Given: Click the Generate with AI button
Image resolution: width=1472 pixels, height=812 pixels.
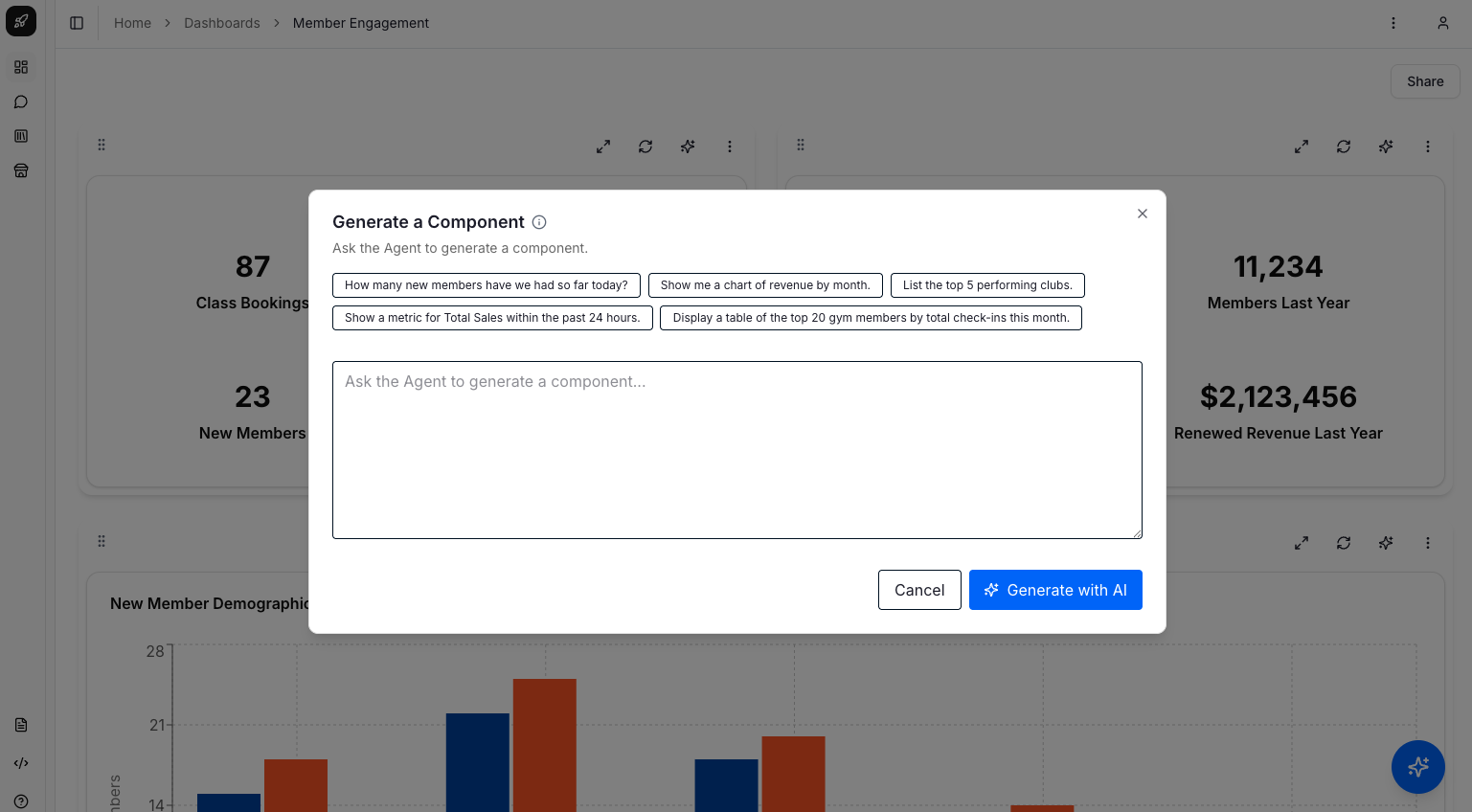Looking at the screenshot, I should click(1054, 590).
